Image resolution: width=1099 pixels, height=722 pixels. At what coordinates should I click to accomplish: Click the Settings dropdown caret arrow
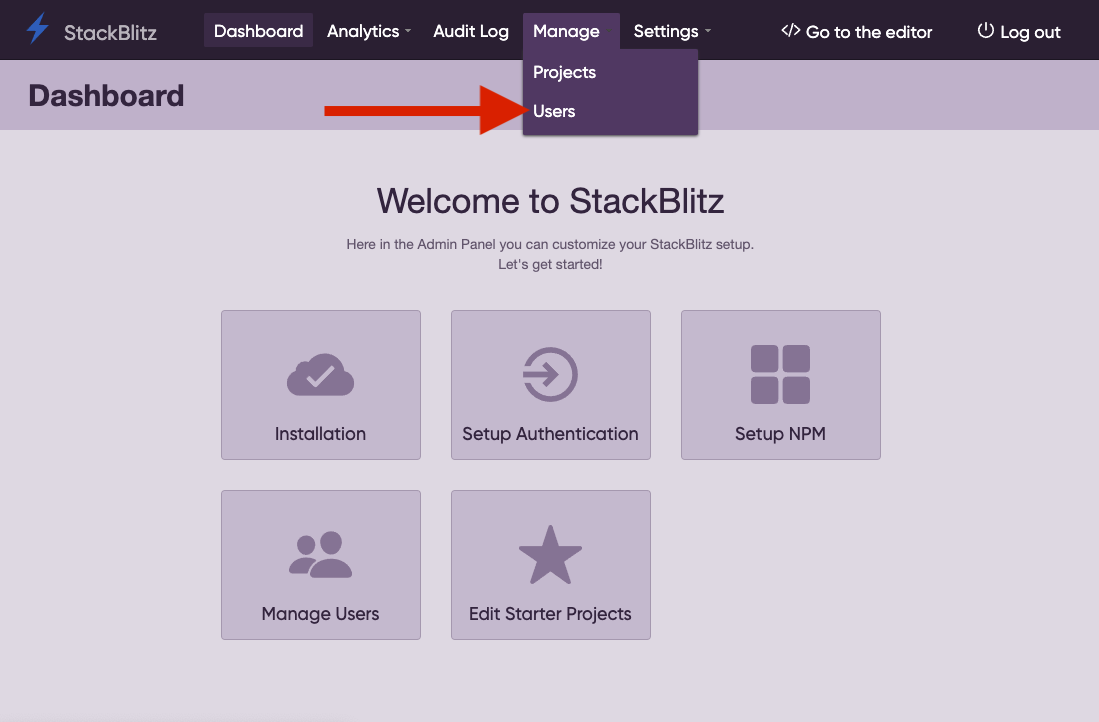[x=708, y=31]
